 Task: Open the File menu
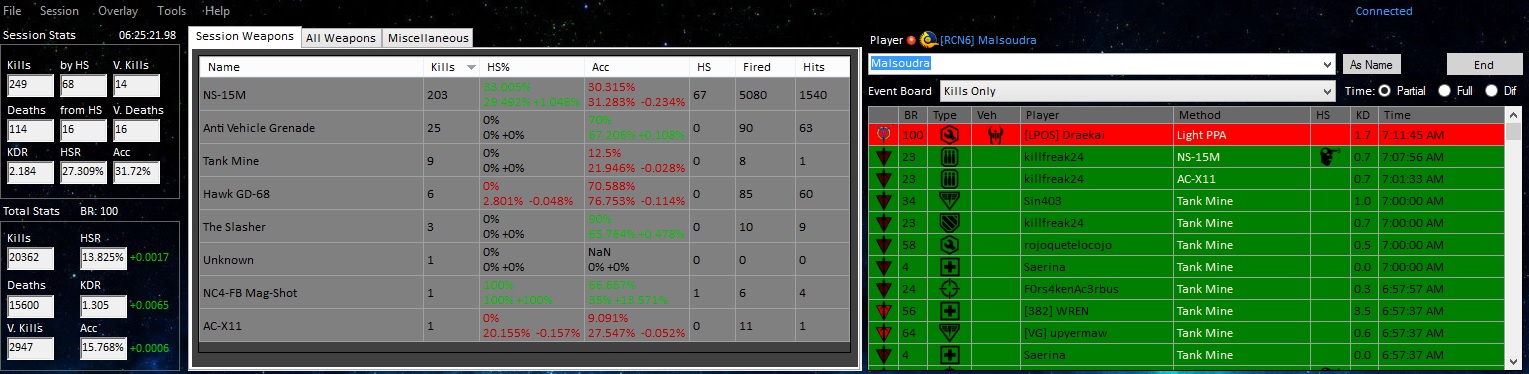pos(13,11)
